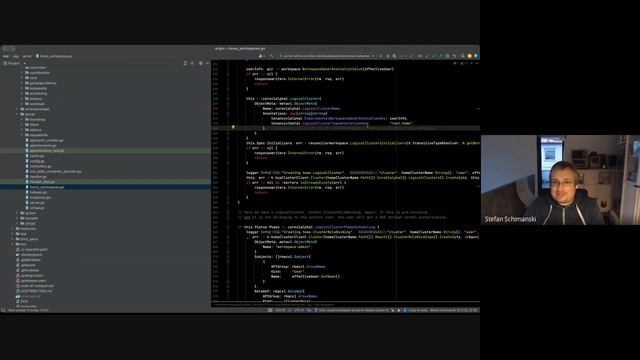Open cache.go in project tree
640x360 pixels.
click(x=35, y=156)
